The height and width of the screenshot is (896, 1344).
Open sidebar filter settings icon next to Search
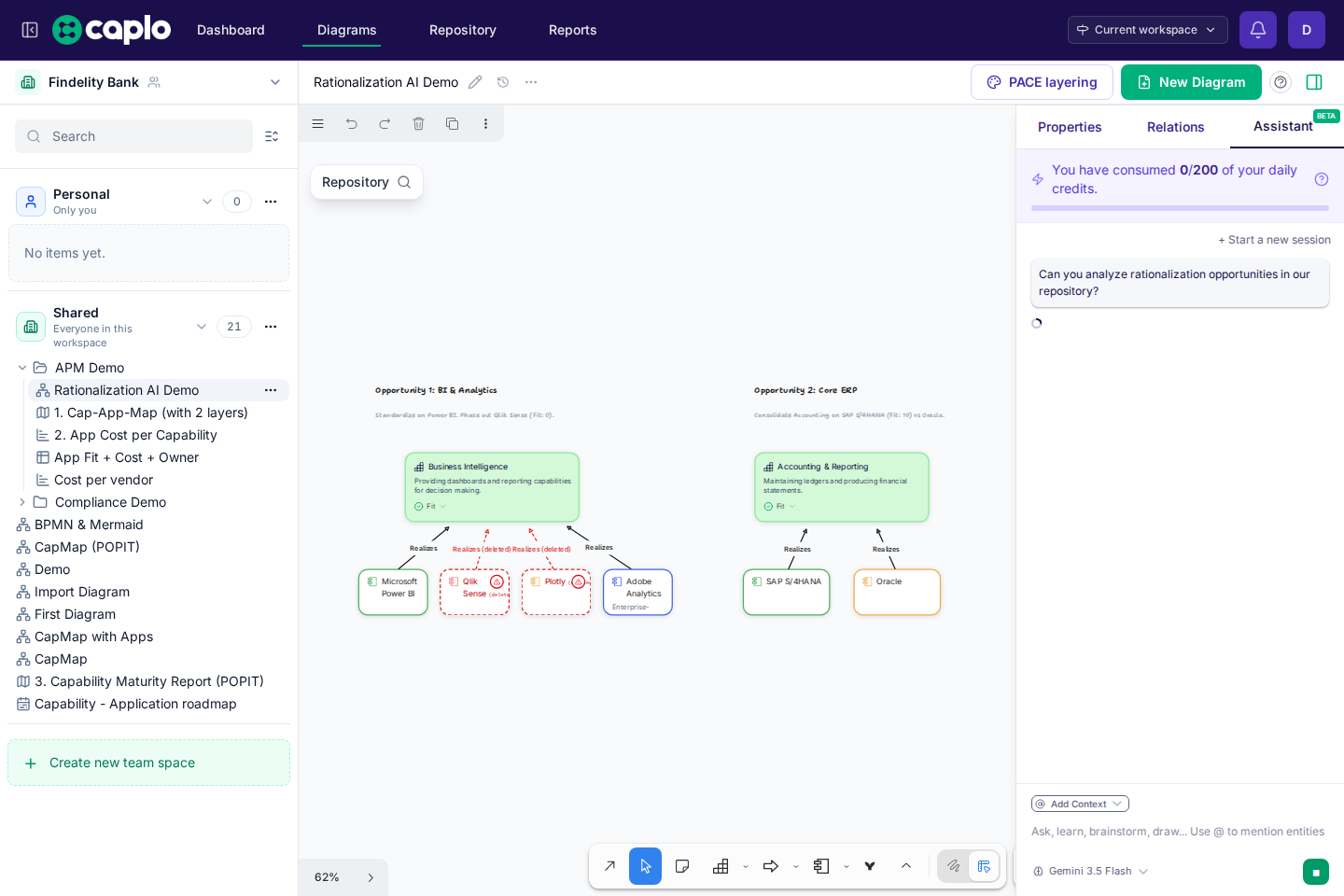272,136
